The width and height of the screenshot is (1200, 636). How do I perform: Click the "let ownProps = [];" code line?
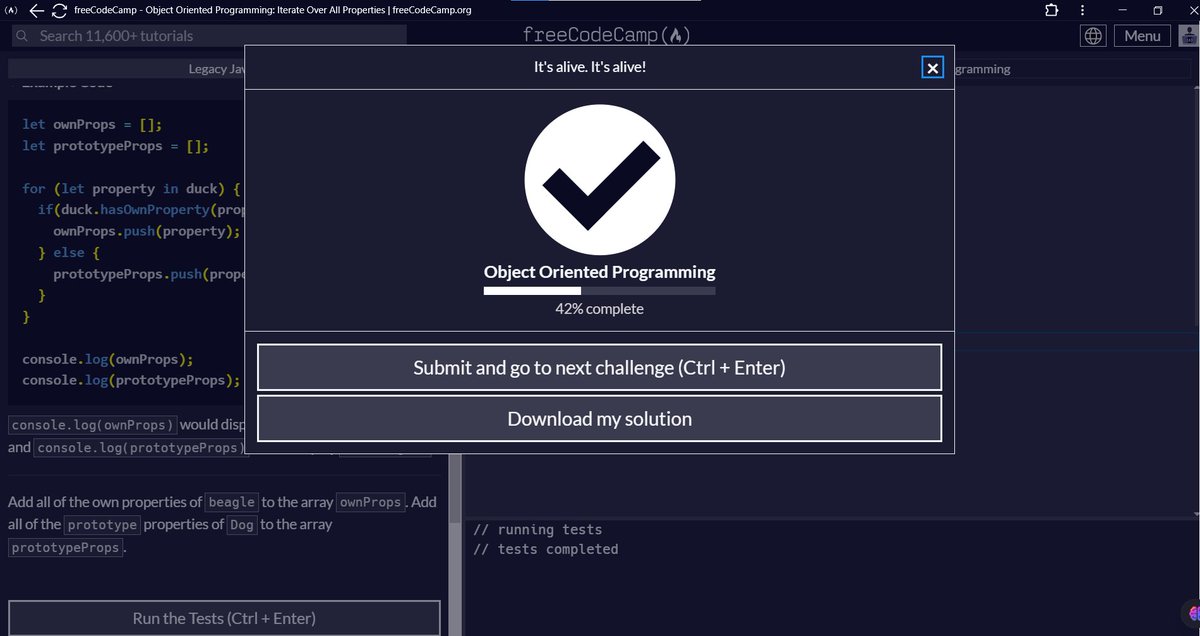pos(92,125)
